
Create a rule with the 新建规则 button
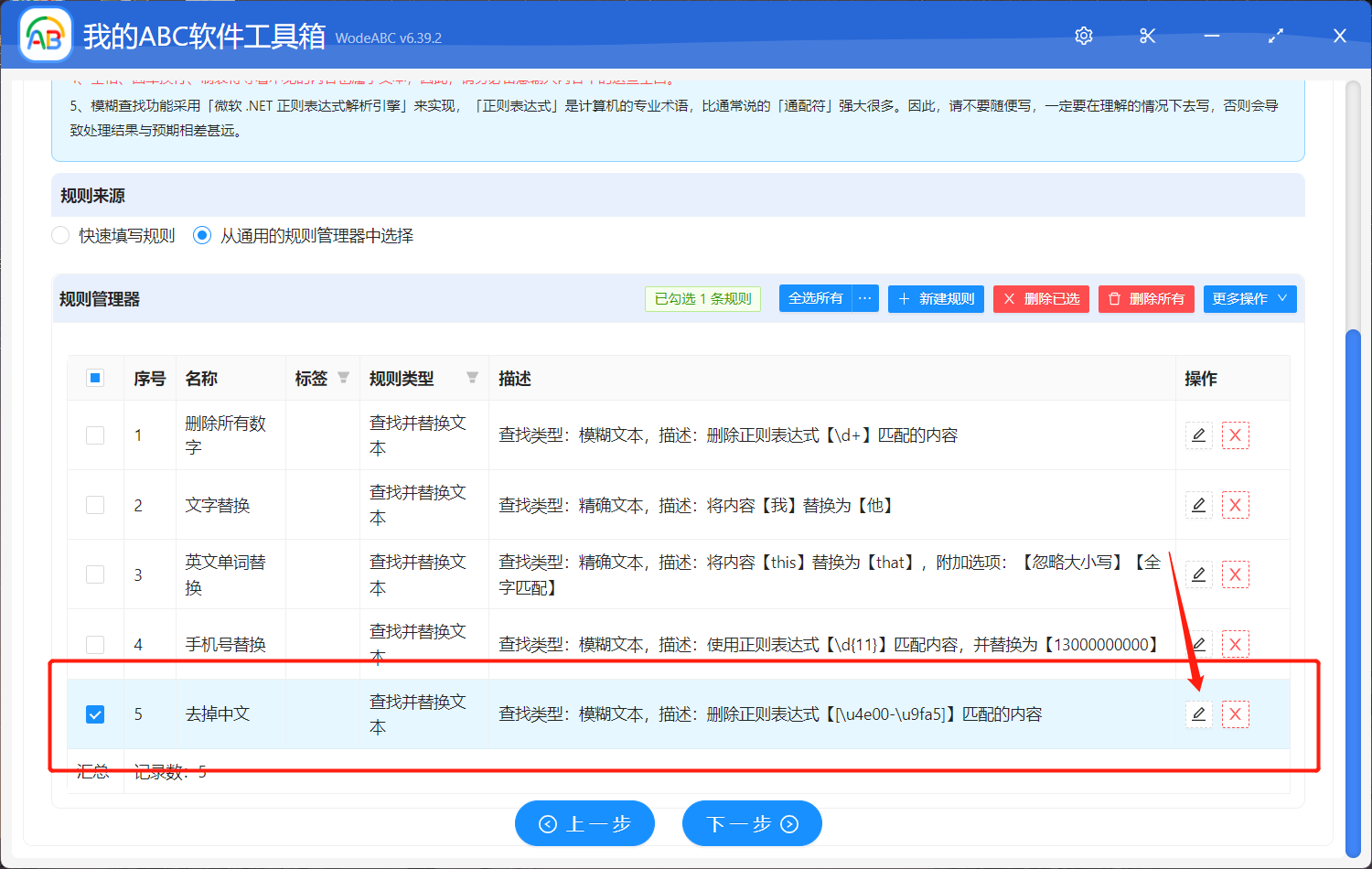[936, 298]
